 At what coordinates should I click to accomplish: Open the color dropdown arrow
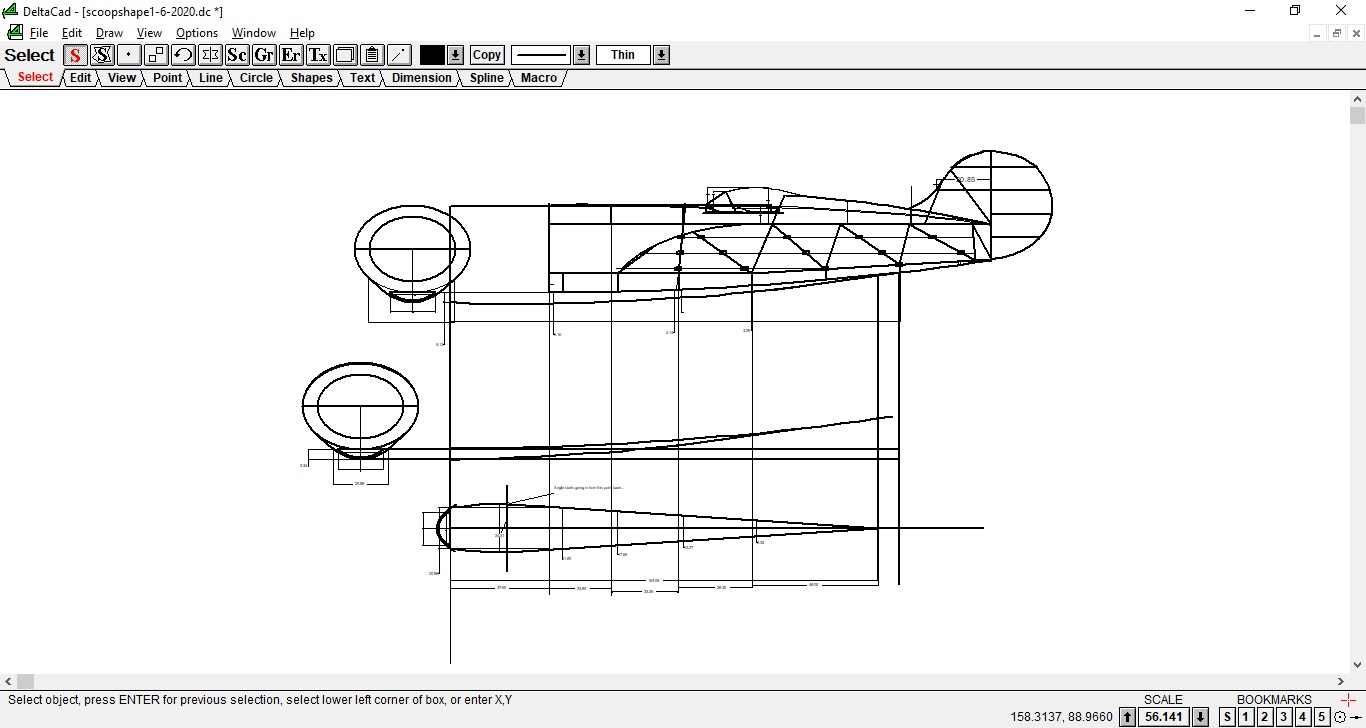click(455, 55)
